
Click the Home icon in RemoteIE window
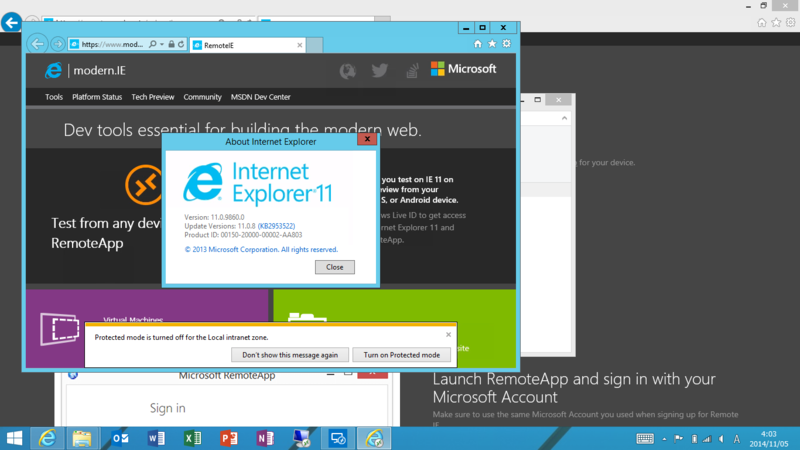(478, 44)
